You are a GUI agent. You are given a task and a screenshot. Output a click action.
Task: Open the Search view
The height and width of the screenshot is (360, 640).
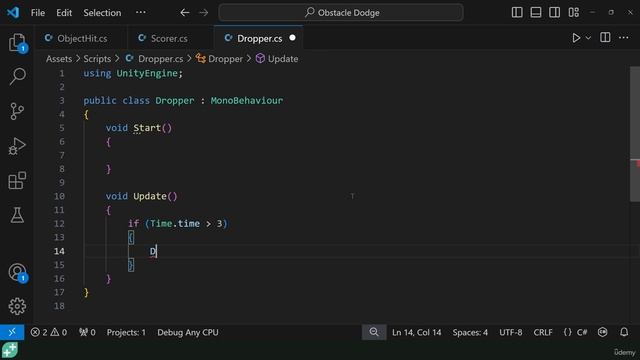[x=17, y=76]
